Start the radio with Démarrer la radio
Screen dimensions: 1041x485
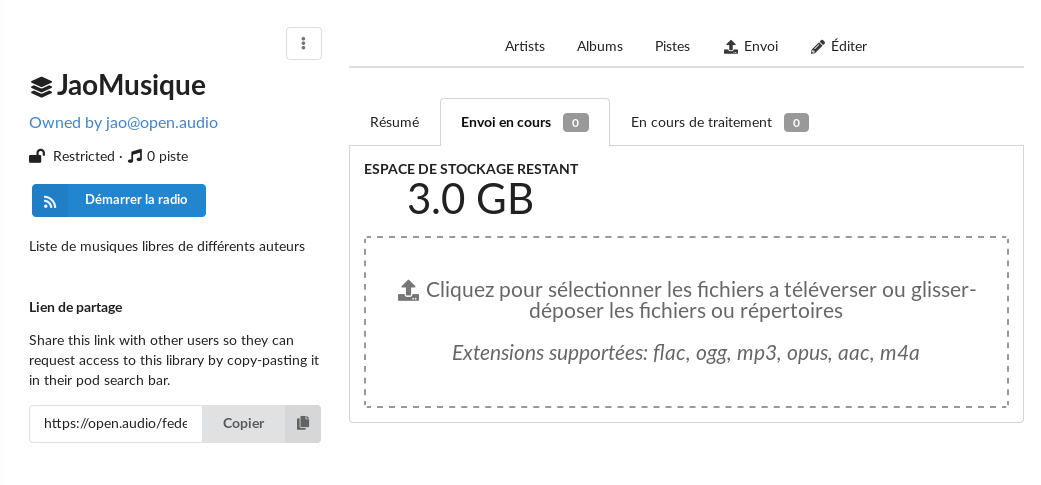point(119,200)
